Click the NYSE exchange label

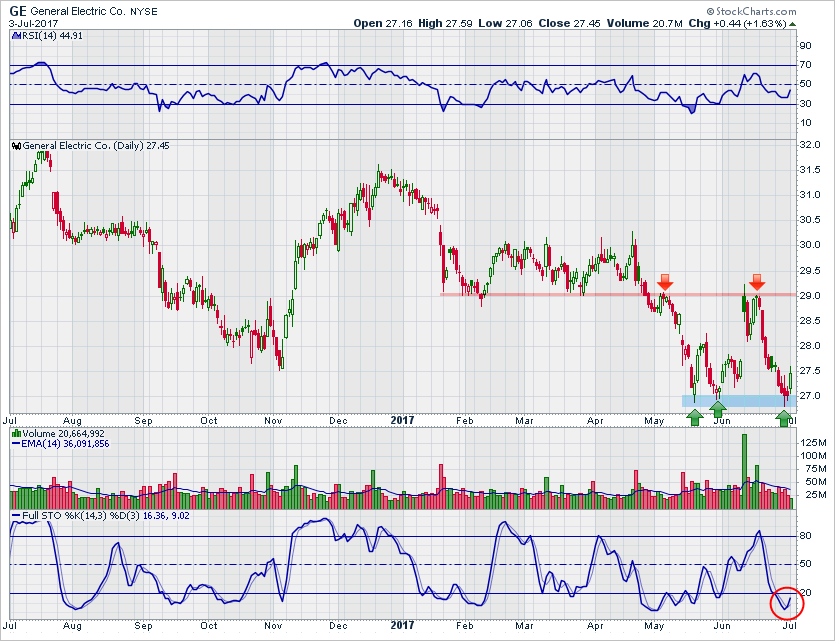[x=144, y=12]
